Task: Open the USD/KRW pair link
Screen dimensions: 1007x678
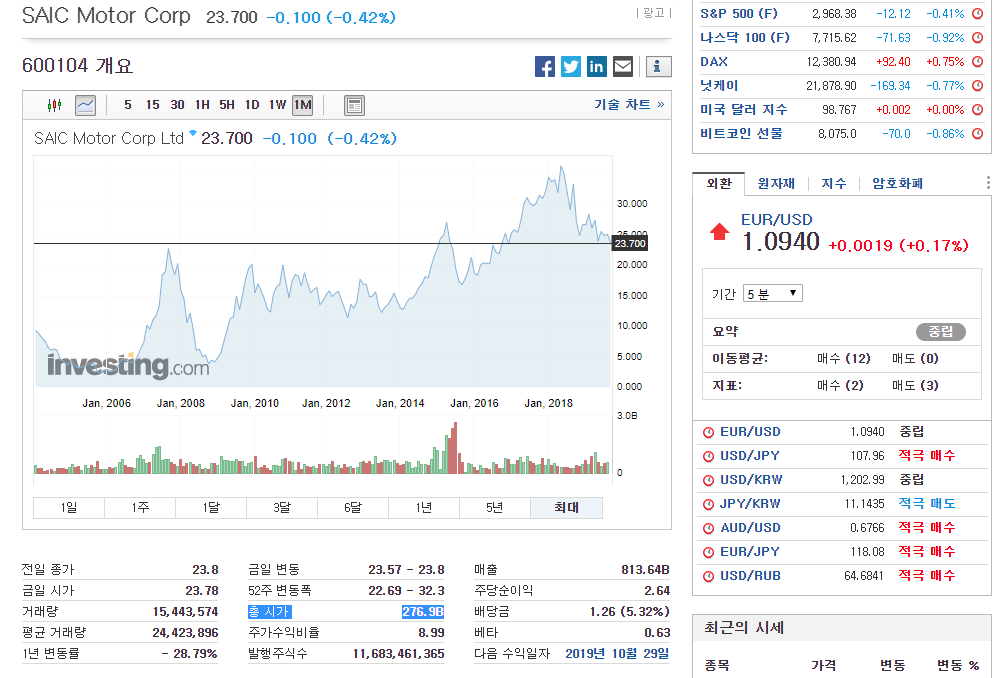Action: [x=751, y=480]
